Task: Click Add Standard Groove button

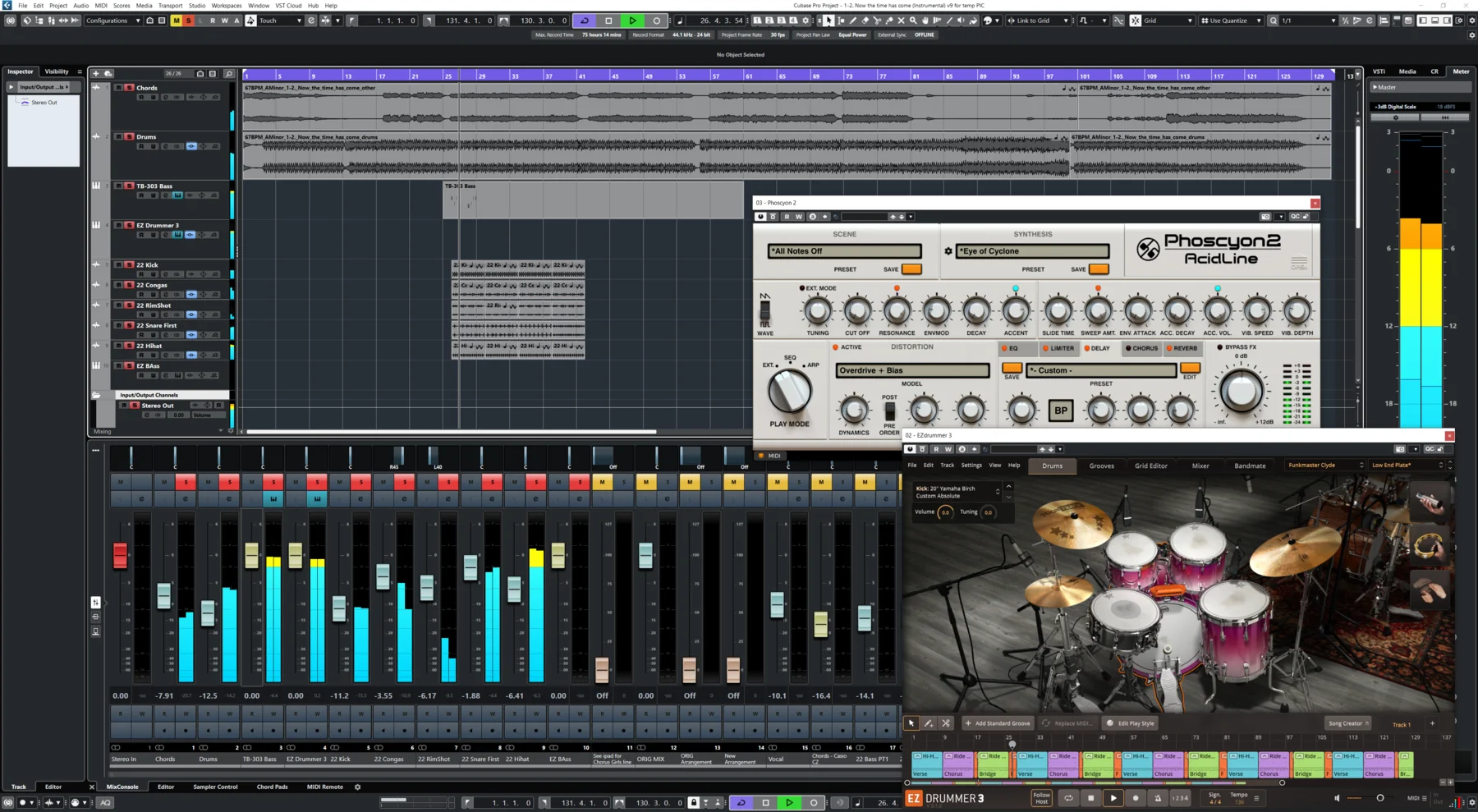Action: click(998, 723)
